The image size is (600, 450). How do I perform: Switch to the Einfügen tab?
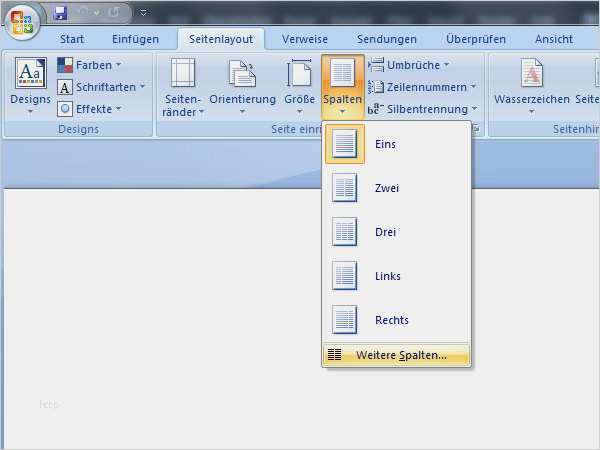[135, 39]
